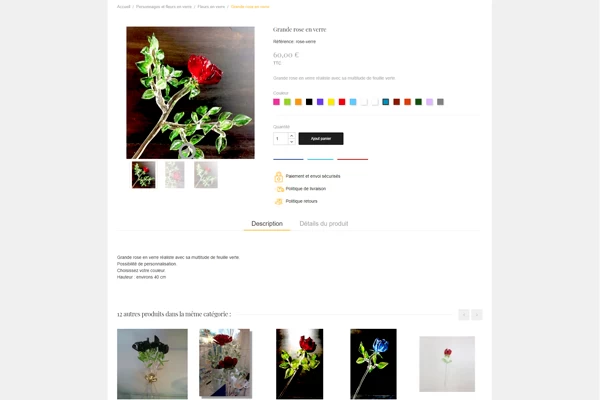Click the return policy icon
Viewport: 600px width, 400px height.
pos(279,201)
